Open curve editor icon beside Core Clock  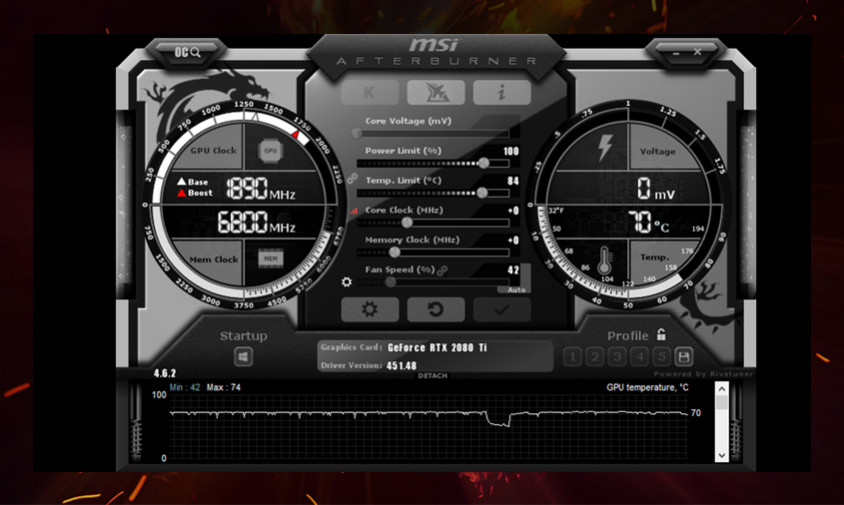354,211
